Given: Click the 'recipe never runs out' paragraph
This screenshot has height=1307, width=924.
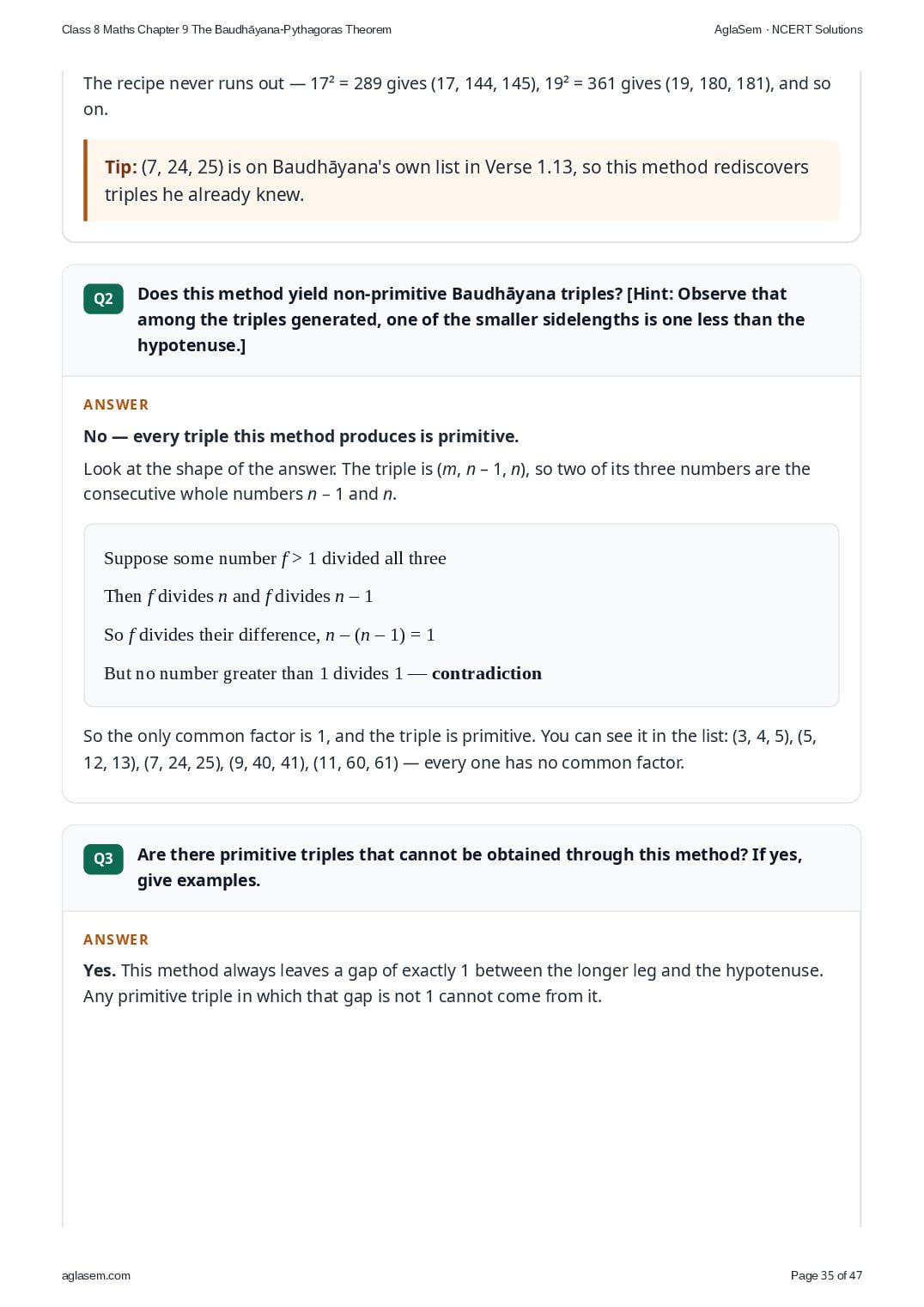Looking at the screenshot, I should click(457, 96).
